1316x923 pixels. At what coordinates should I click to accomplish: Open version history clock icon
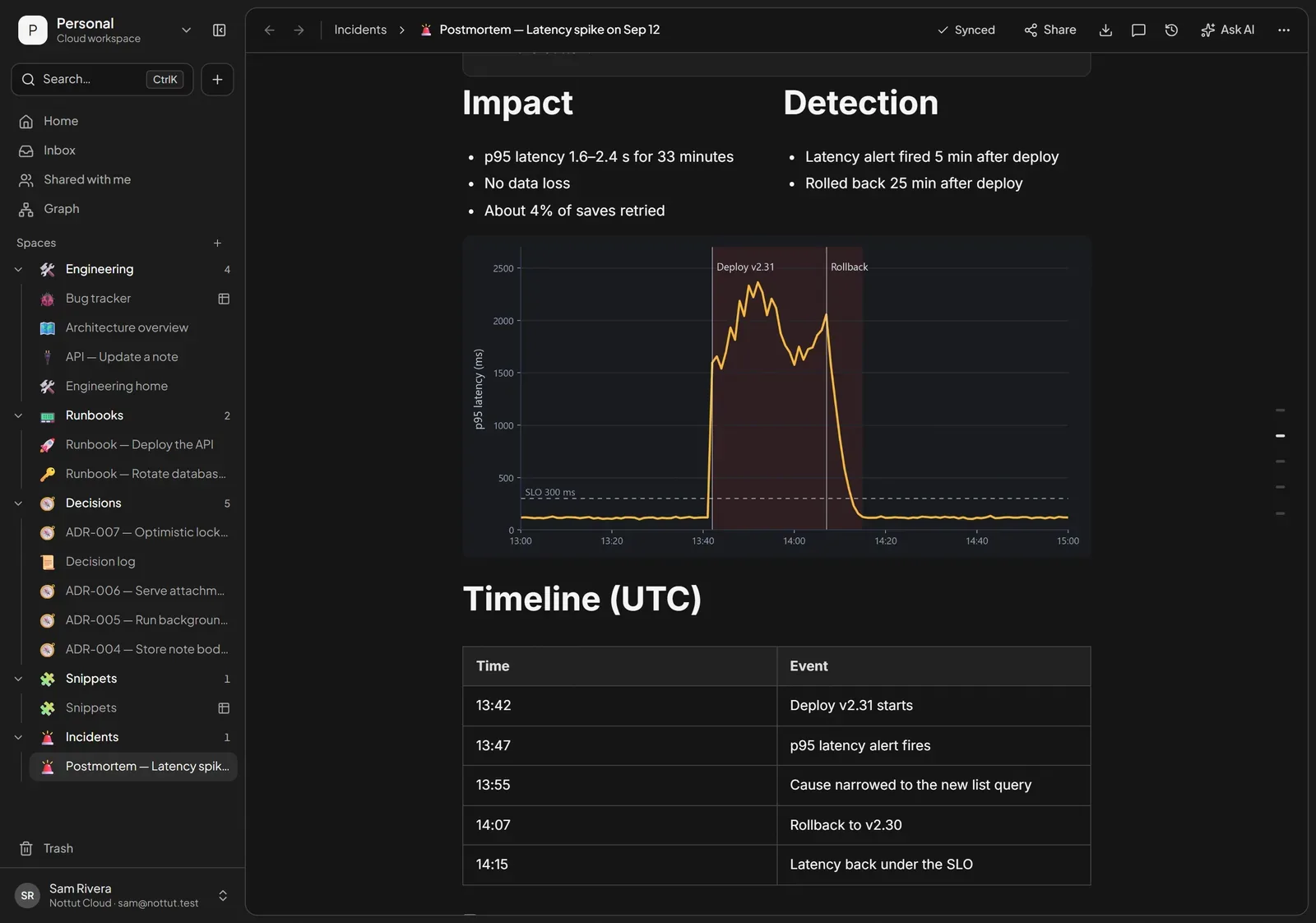[x=1171, y=30]
